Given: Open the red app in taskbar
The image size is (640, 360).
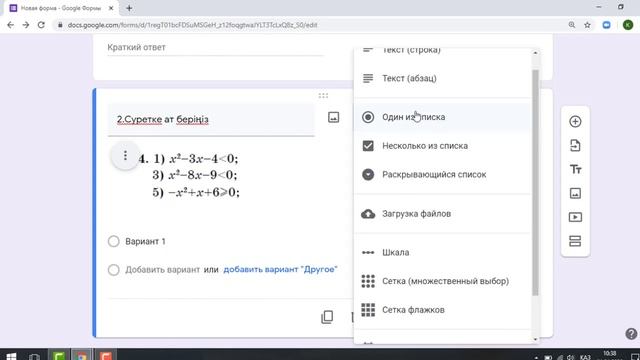Looking at the screenshot, I should (x=105, y=356).
